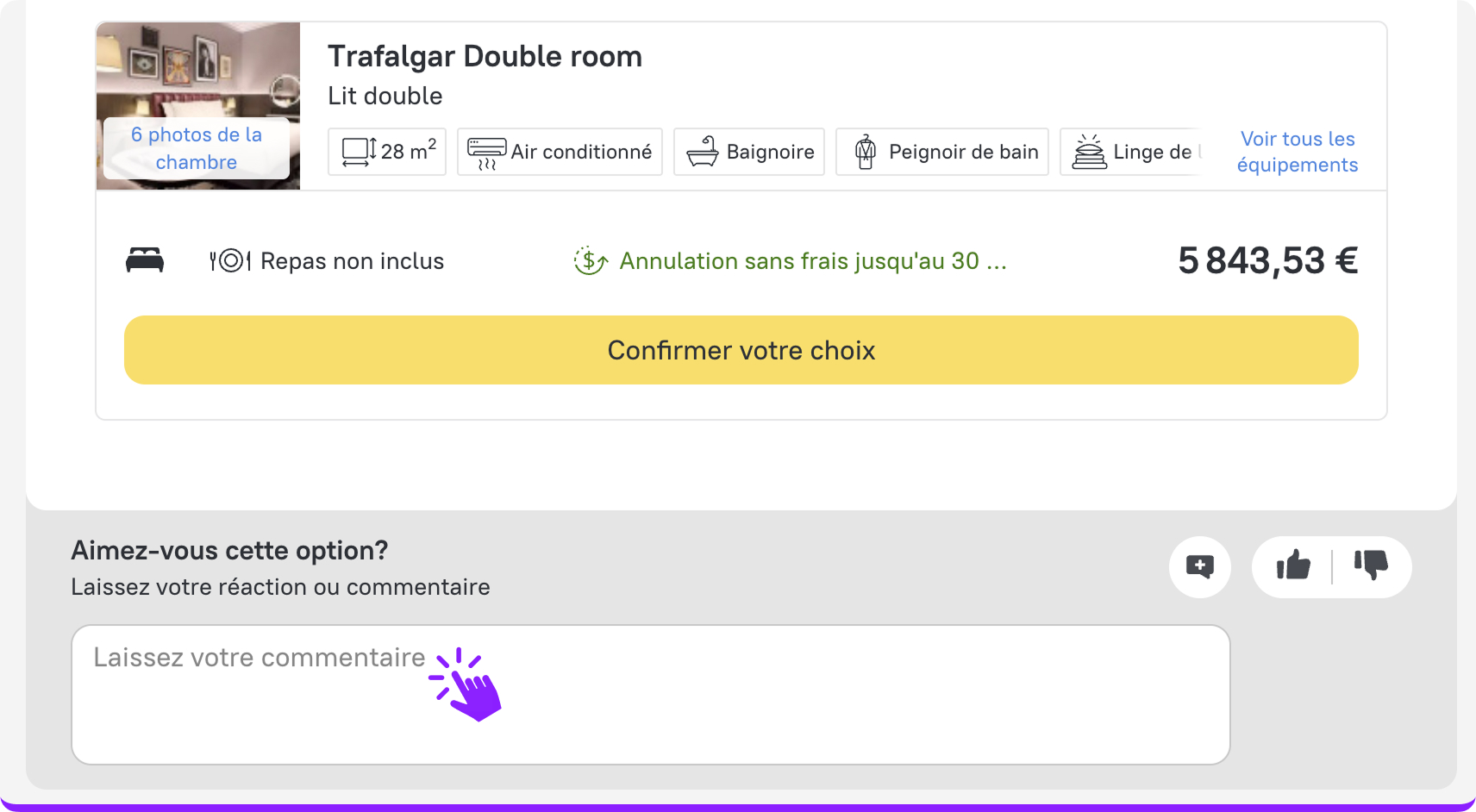This screenshot has width=1476, height=812.
Task: Click the room size dimensions icon
Action: [x=359, y=152]
